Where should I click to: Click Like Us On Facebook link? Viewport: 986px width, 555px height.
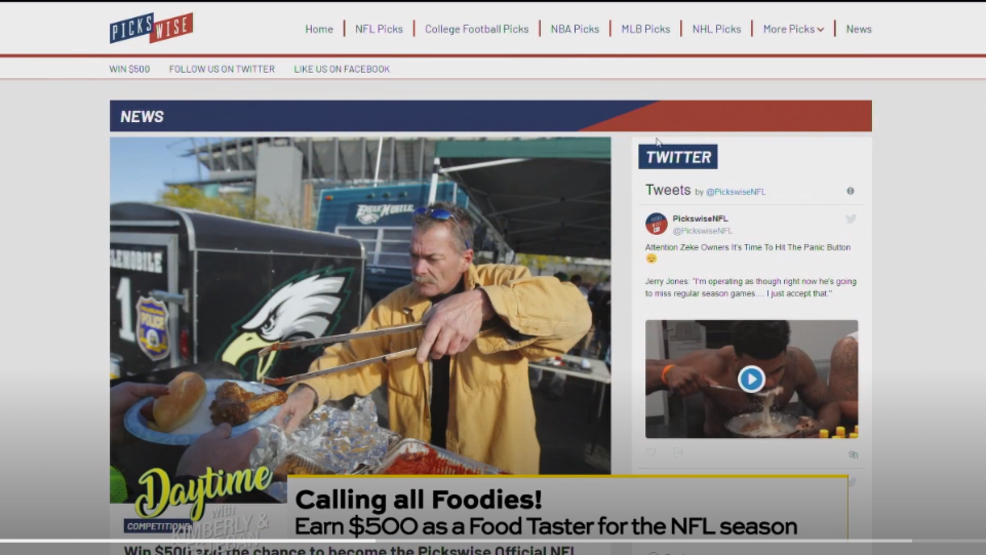341,69
